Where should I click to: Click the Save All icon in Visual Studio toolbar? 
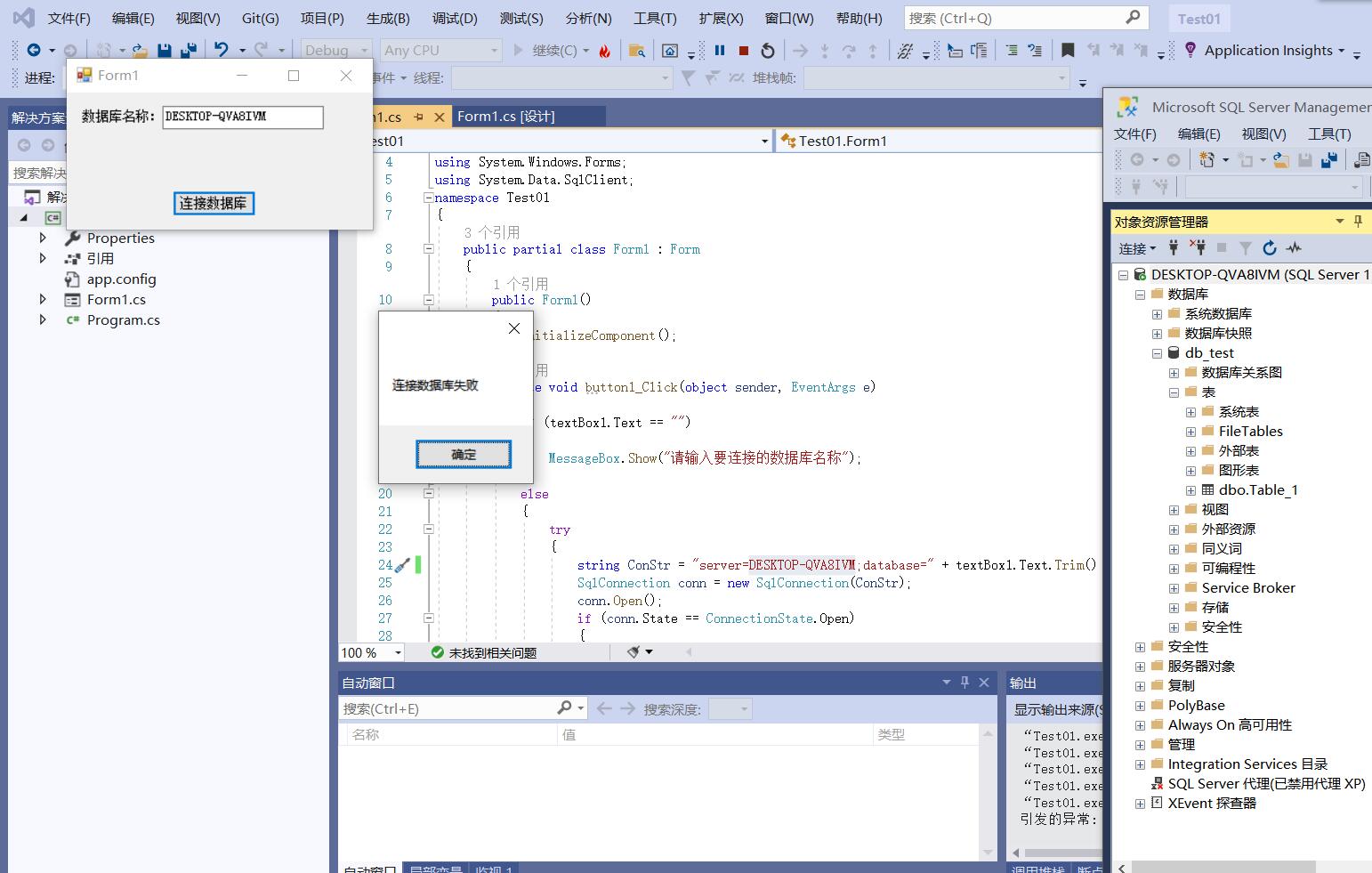coord(188,51)
